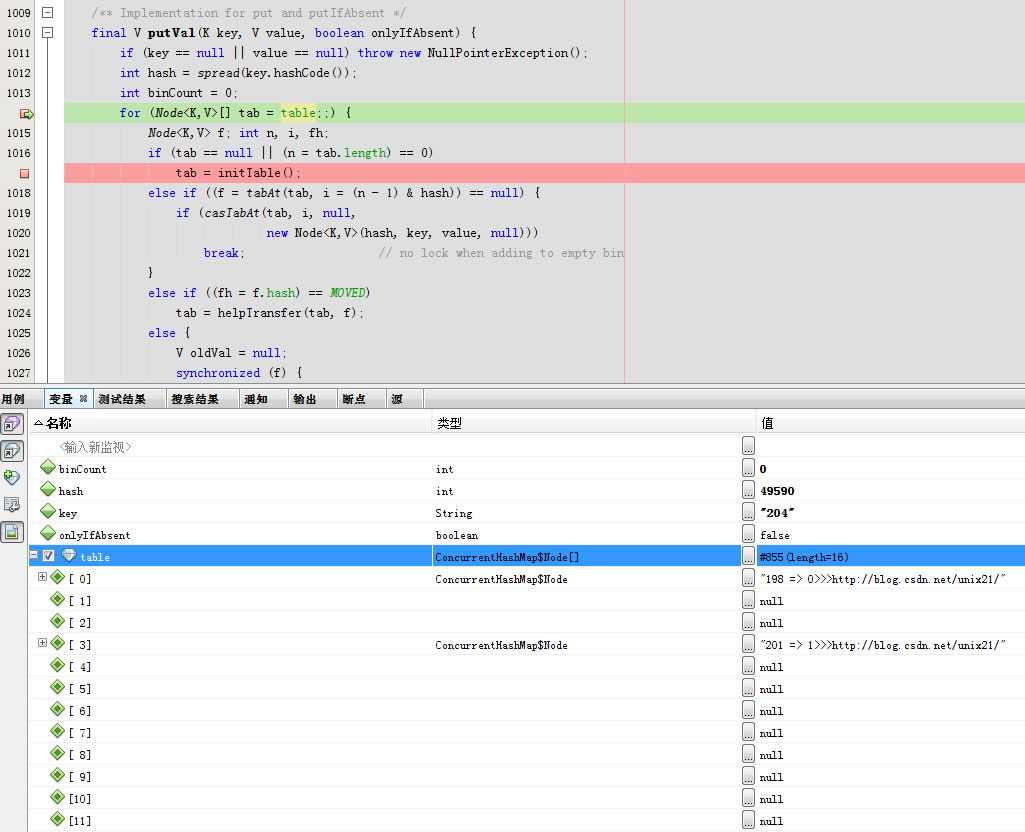Select the table value #855(length=16)

(x=804, y=557)
